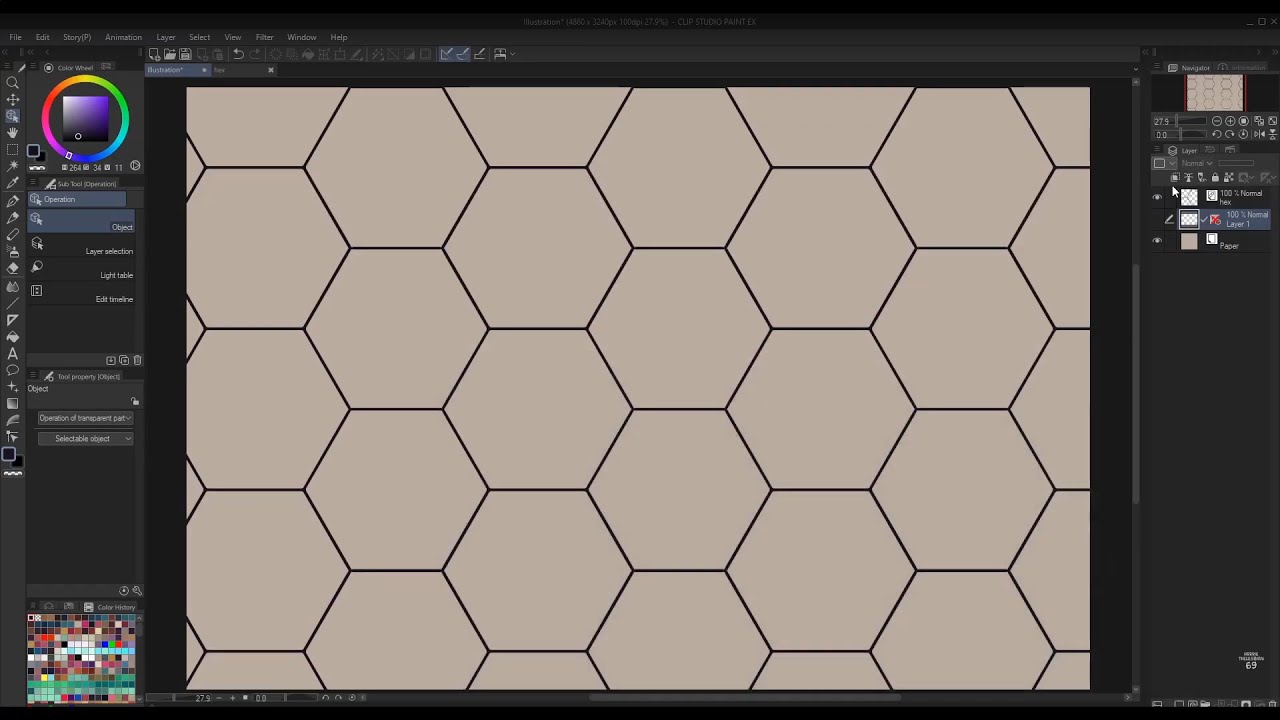Screen dimensions: 1280x720
Task: Toggle Clip to layer below icon
Action: point(1175,178)
